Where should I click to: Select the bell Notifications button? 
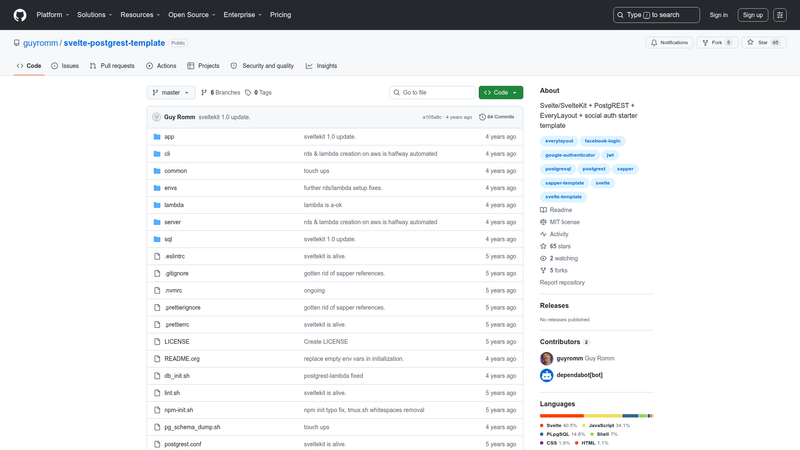coord(669,43)
